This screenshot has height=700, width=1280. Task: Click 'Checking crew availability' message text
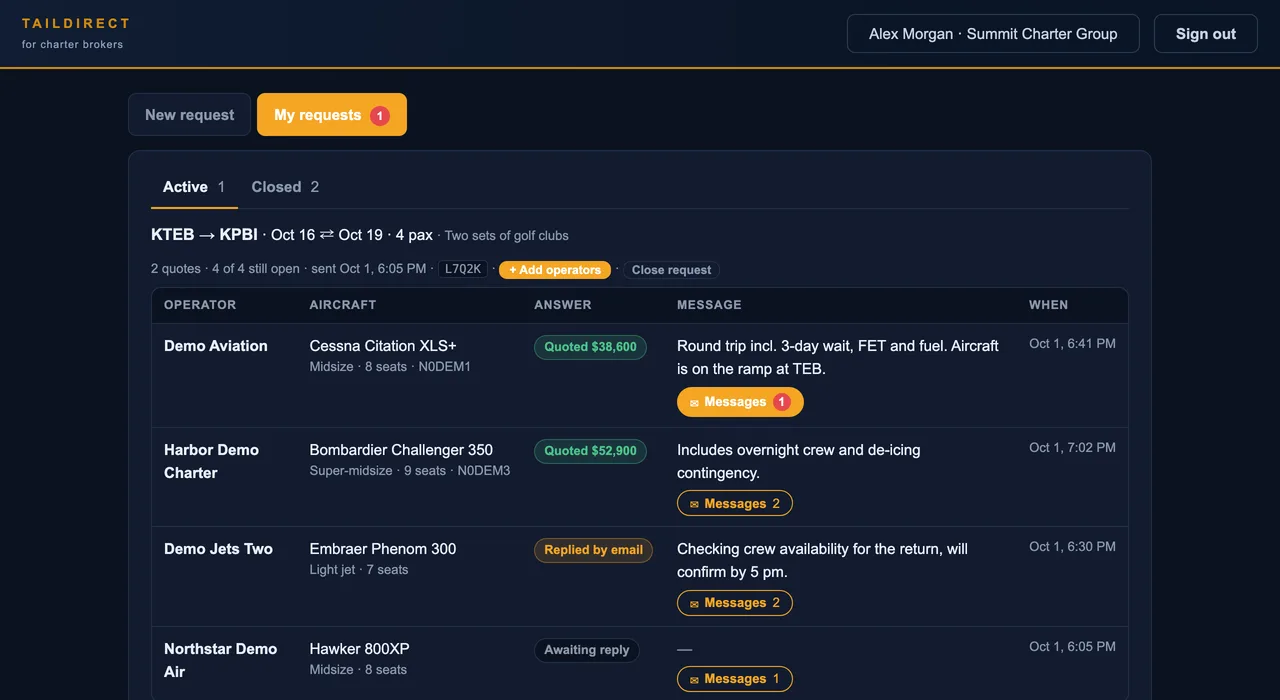pyautogui.click(x=822, y=560)
